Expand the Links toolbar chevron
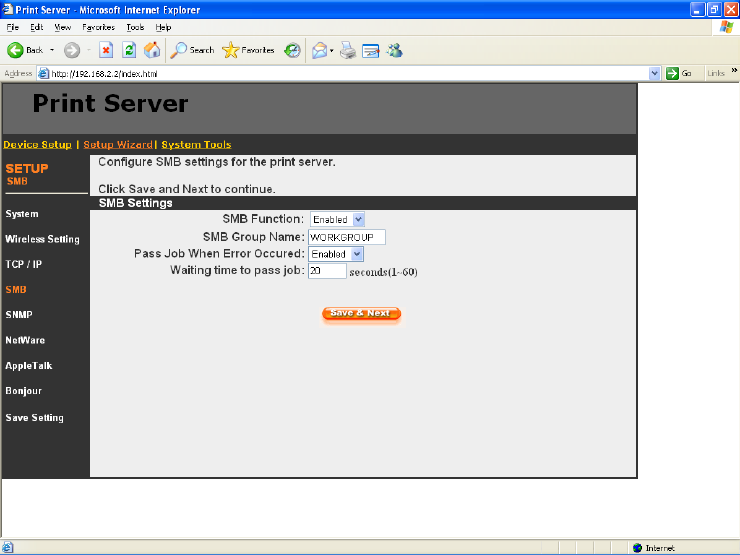This screenshot has width=740, height=555. (x=734, y=71)
